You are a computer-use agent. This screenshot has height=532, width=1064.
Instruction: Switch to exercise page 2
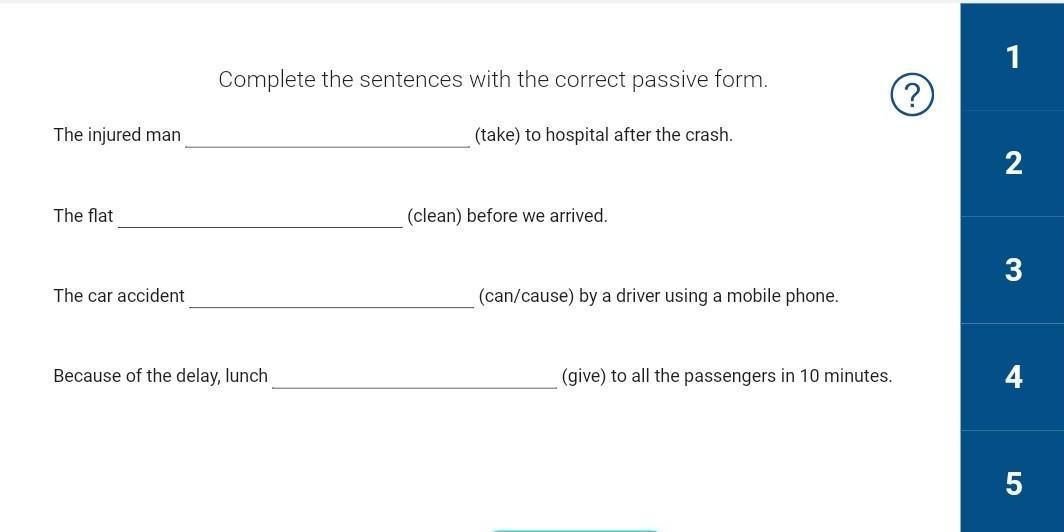[1012, 164]
